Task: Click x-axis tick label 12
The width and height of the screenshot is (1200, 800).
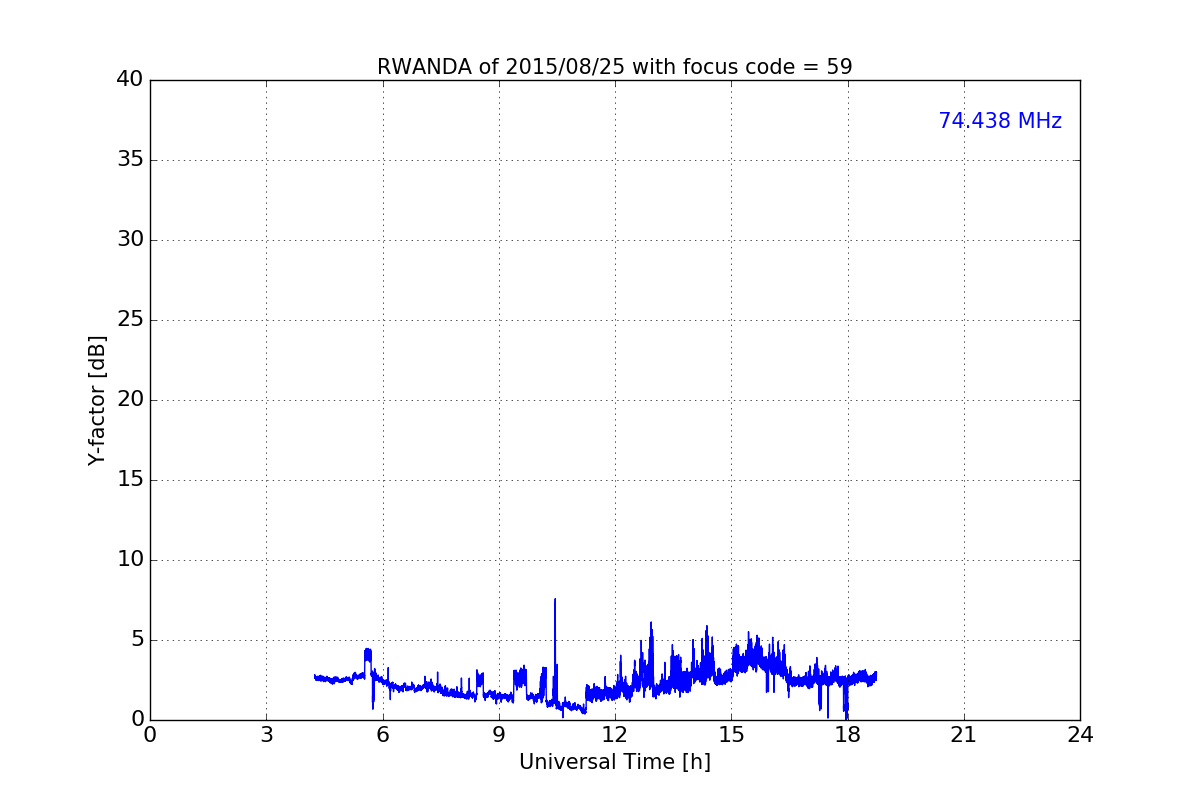Action: 615,735
